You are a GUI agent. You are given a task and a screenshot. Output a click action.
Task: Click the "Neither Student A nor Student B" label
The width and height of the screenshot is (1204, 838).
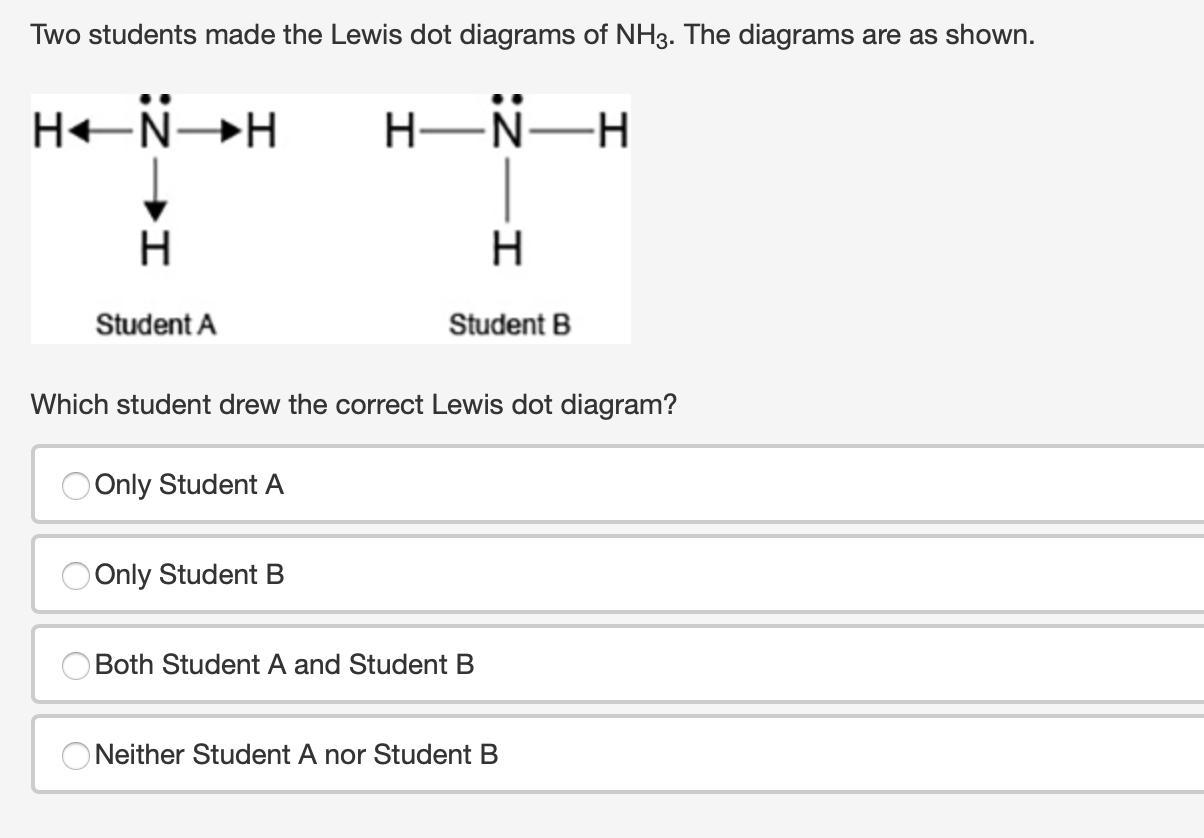pos(296,755)
